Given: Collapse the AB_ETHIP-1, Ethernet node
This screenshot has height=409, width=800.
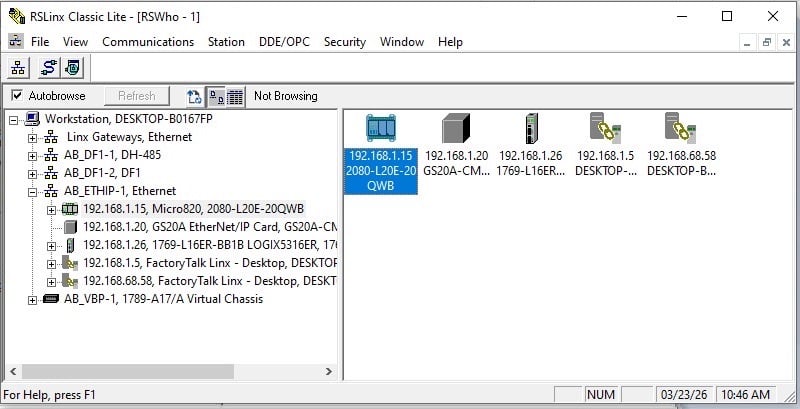Looking at the screenshot, I should click(x=33, y=193).
